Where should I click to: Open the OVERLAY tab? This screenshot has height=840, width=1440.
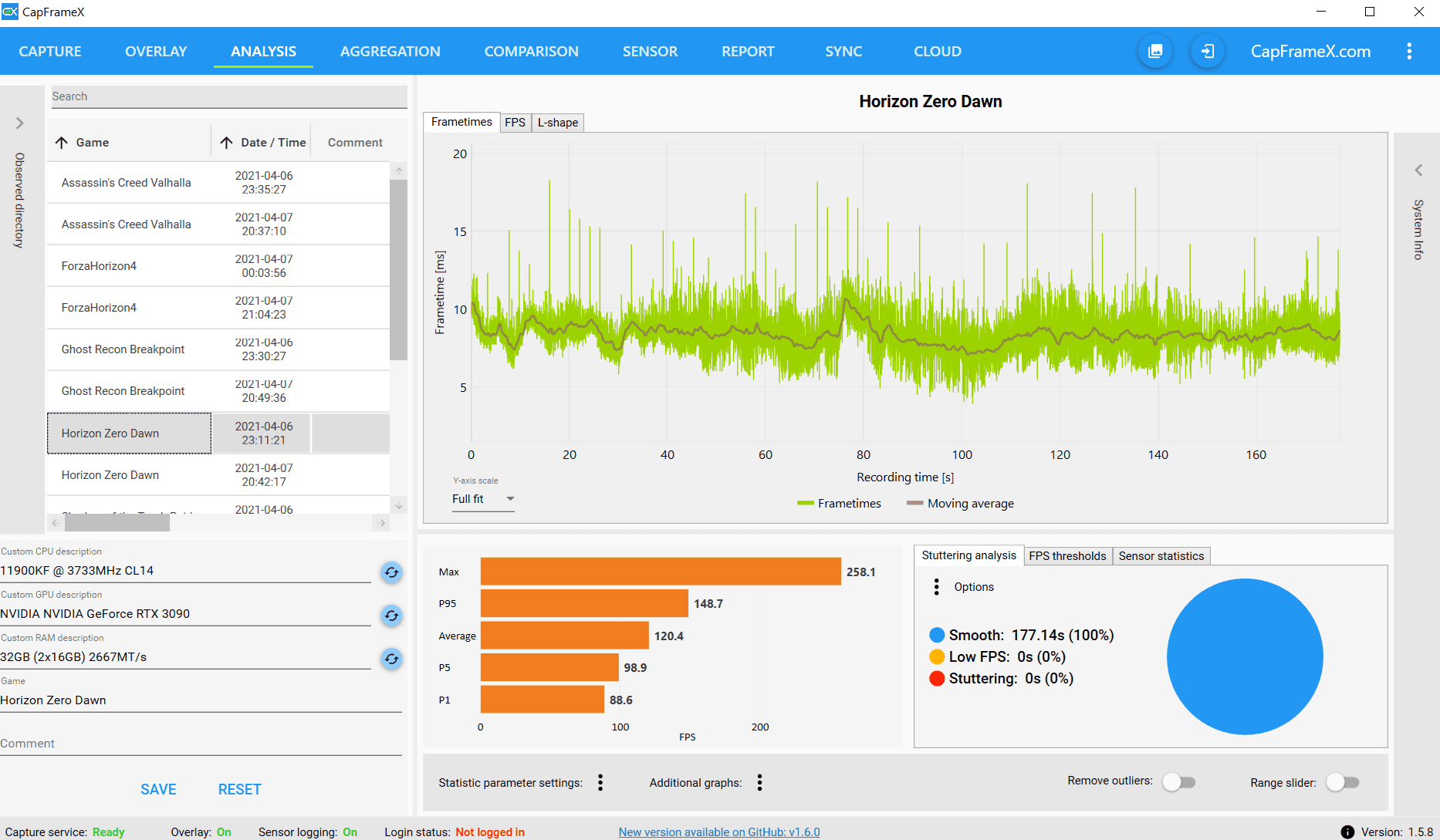(x=156, y=52)
